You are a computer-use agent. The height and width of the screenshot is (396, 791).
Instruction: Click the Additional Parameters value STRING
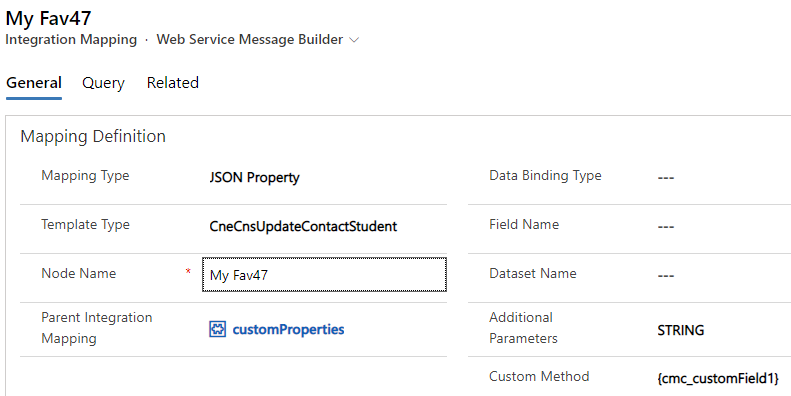[681, 330]
